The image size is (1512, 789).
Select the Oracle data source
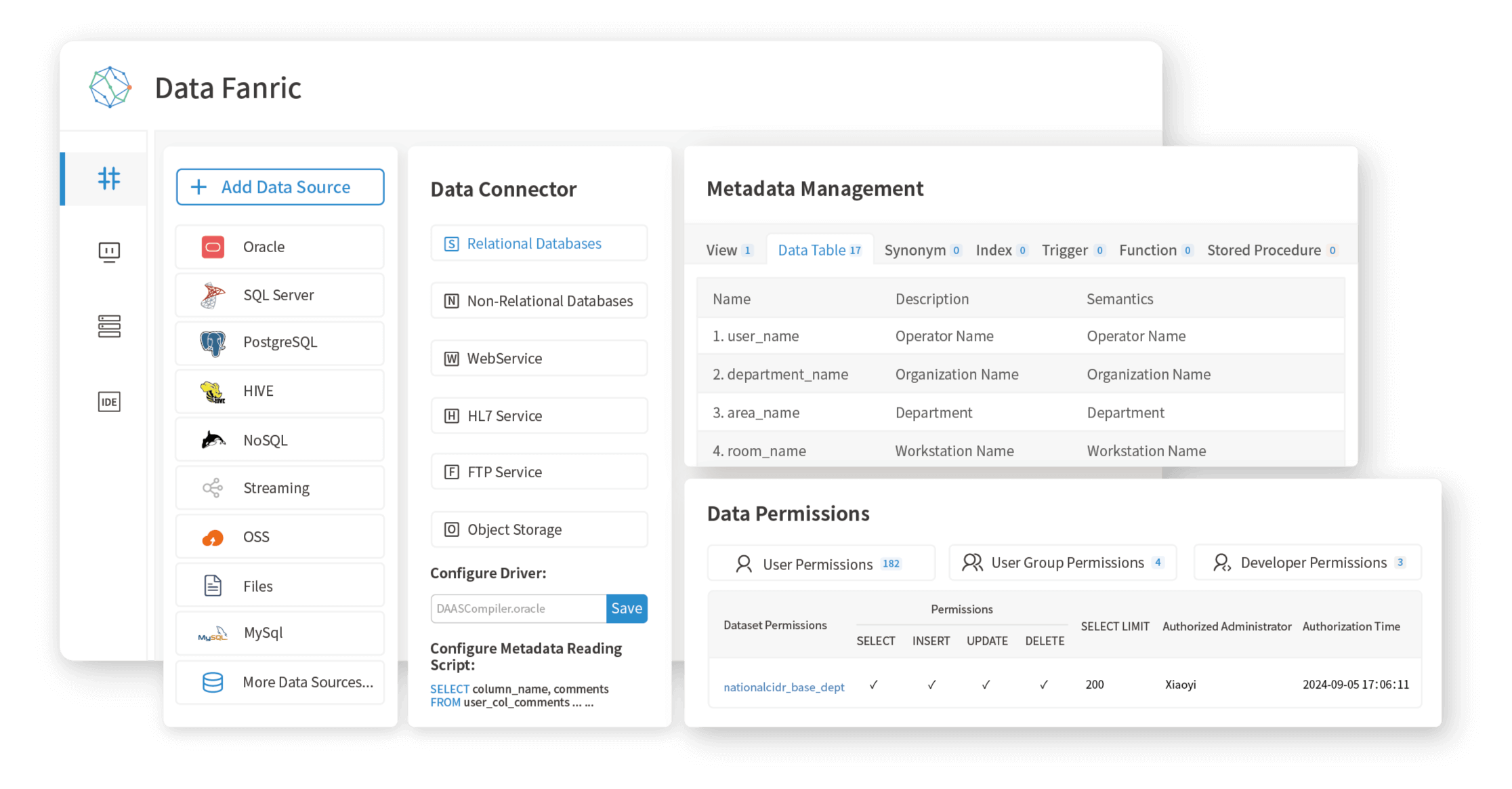click(280, 247)
